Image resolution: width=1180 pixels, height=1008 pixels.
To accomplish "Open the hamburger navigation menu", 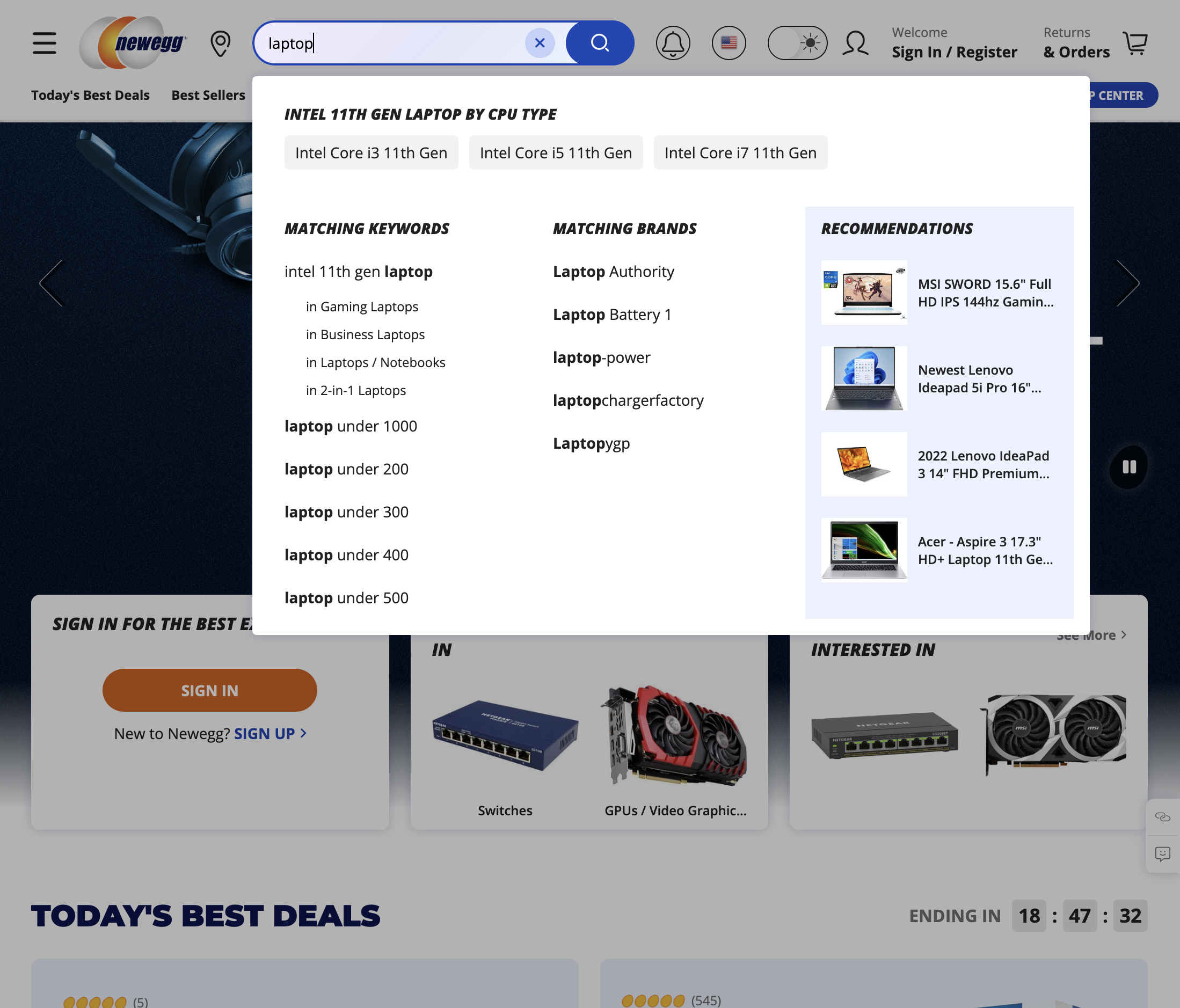I will tap(45, 43).
